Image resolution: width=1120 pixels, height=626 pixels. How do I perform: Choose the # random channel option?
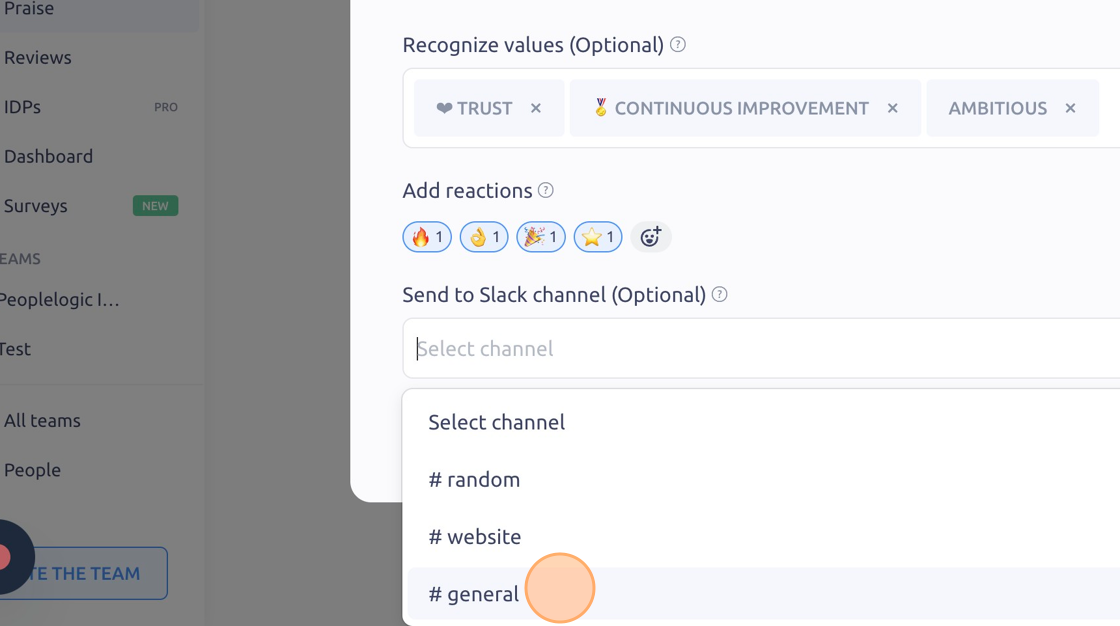pos(764,480)
